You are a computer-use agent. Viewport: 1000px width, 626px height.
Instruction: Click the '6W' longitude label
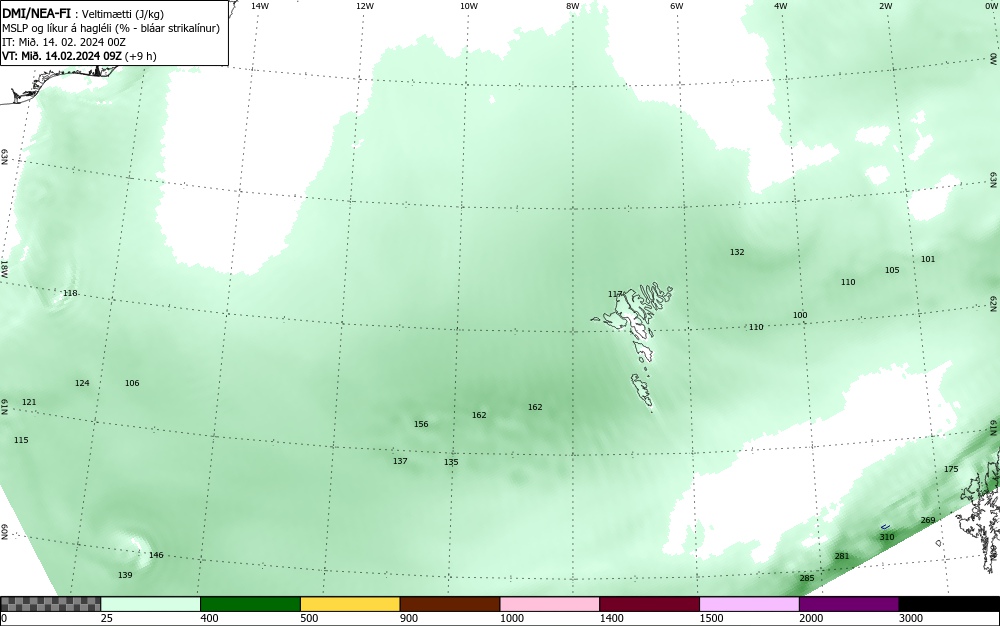[677, 6]
